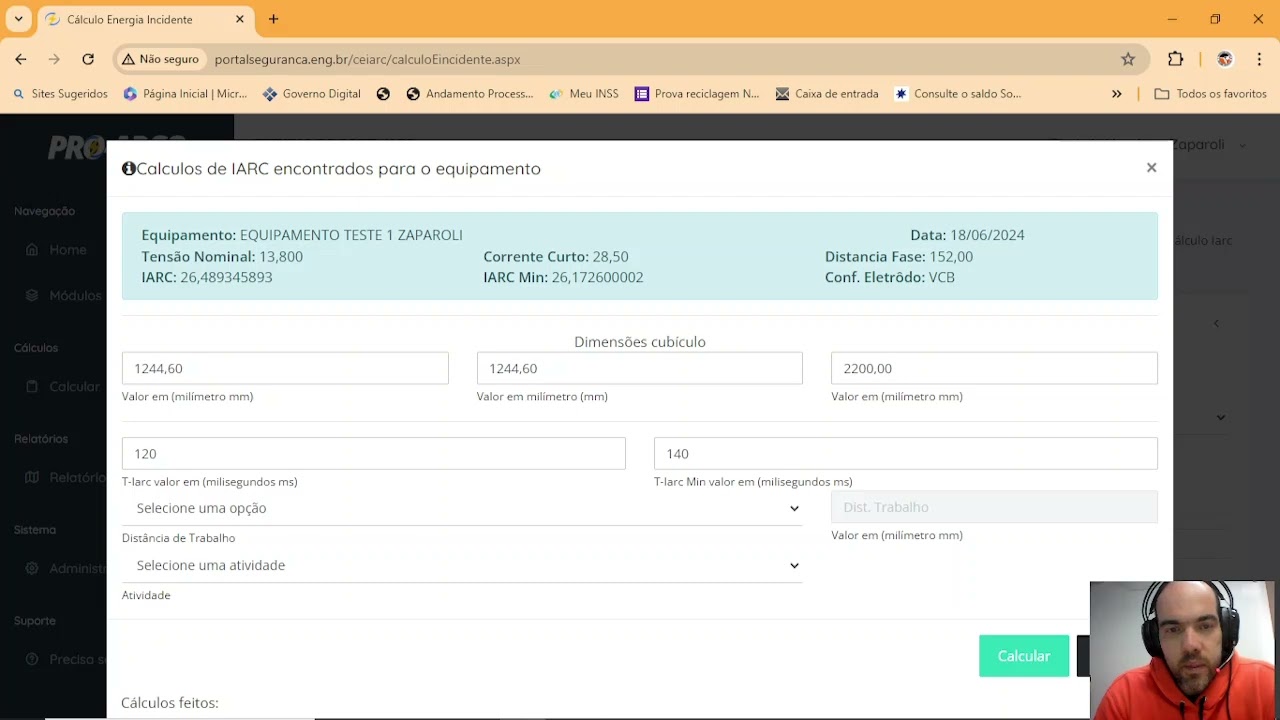Open the Chrome profile avatar

click(x=1224, y=59)
